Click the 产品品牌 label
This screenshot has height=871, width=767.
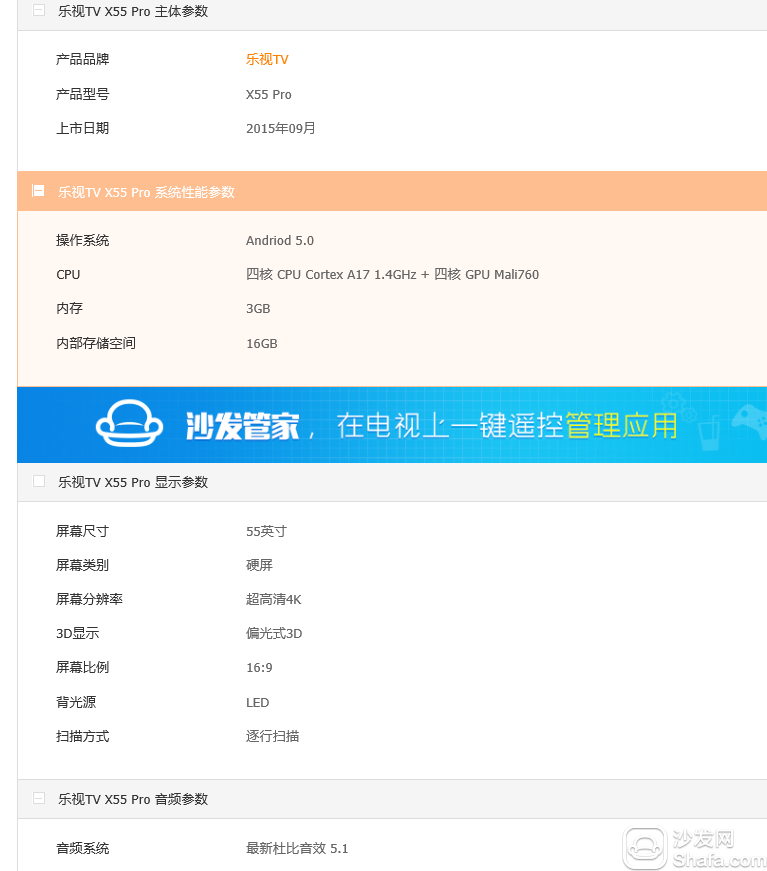tap(82, 59)
